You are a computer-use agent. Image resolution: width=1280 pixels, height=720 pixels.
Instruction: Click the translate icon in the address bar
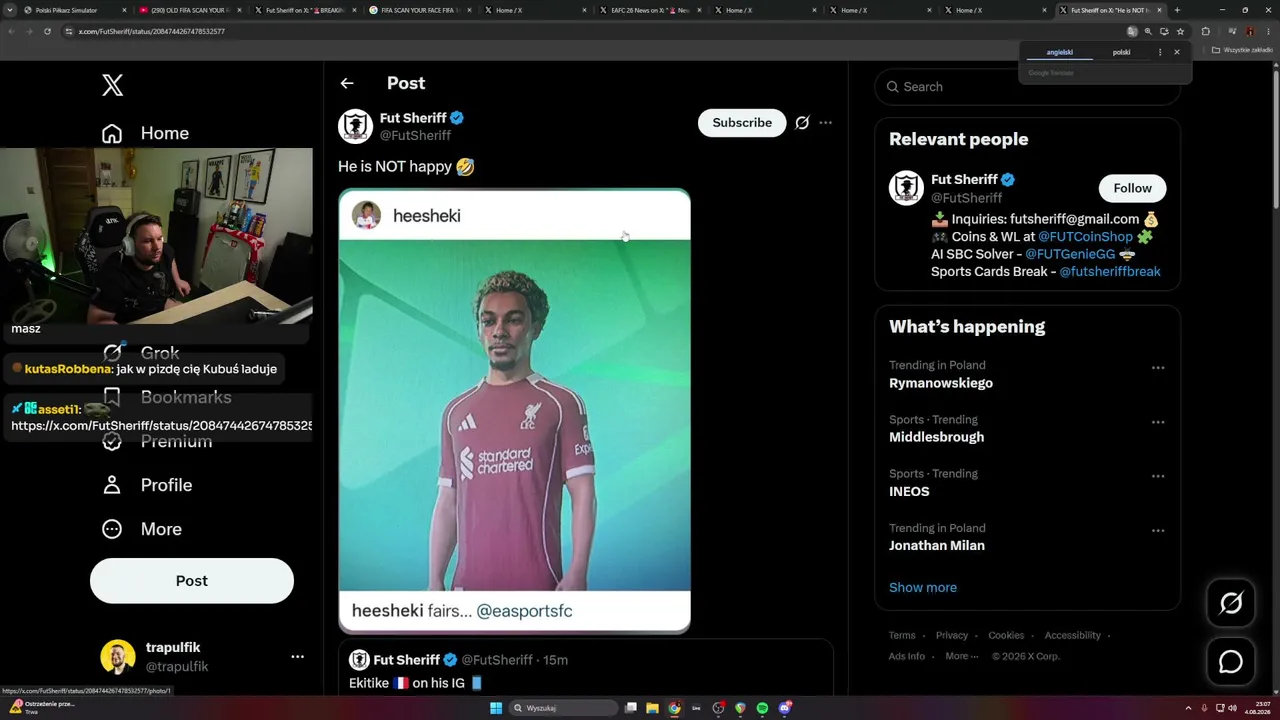tap(1132, 31)
